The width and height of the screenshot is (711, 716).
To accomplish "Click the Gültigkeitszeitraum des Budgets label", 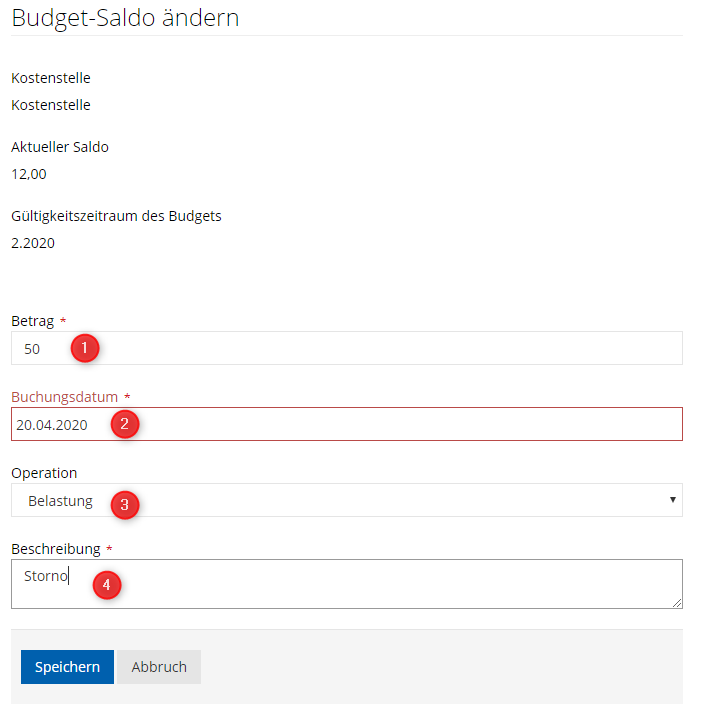I will coord(116,216).
